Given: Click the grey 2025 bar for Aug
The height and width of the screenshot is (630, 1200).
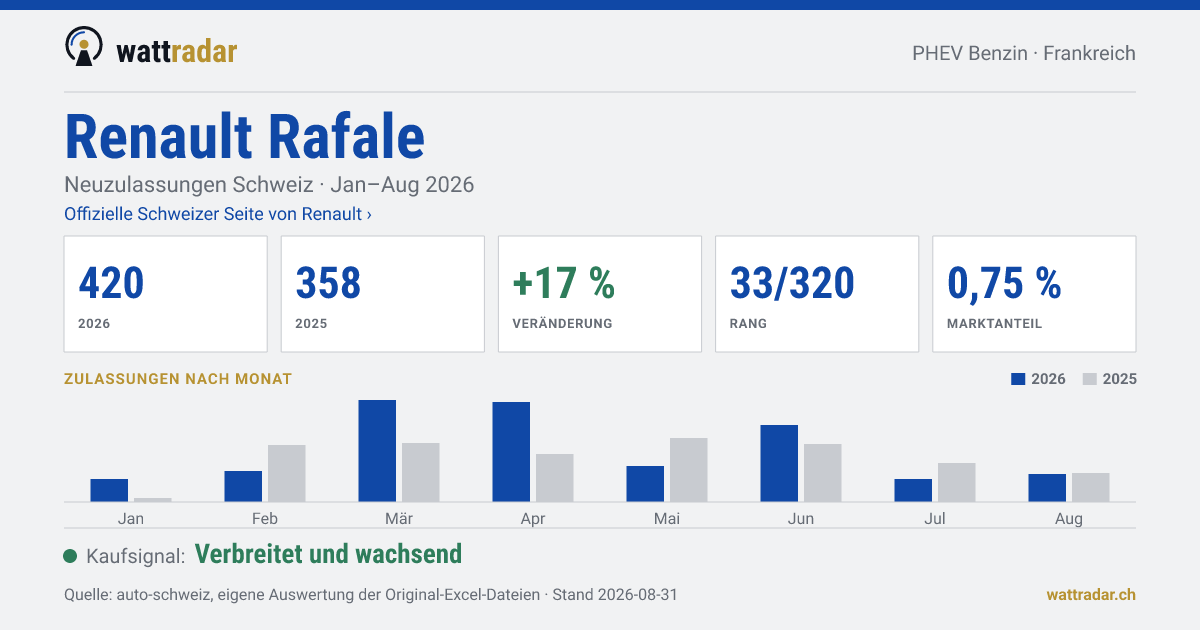Looking at the screenshot, I should [x=1091, y=487].
